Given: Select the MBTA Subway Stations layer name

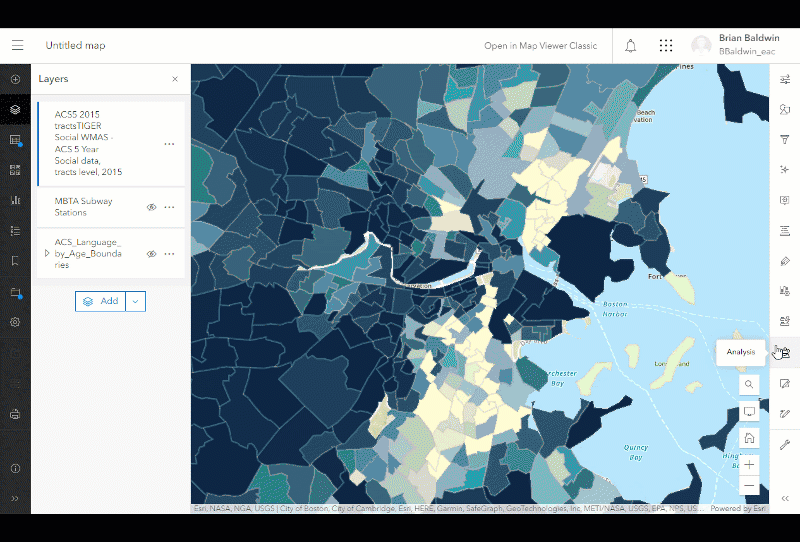Looking at the screenshot, I should (84, 207).
